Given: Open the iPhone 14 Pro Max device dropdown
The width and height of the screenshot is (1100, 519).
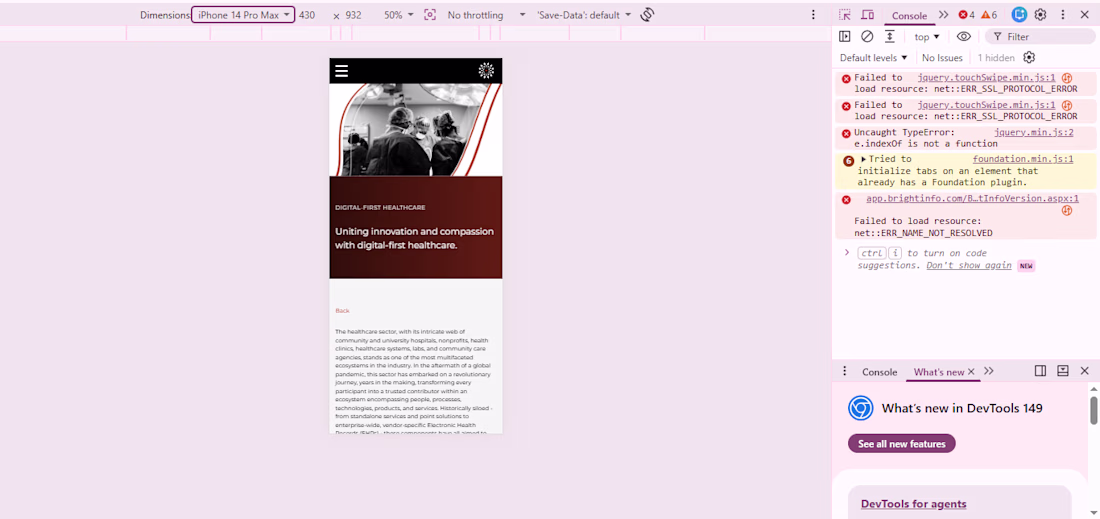Looking at the screenshot, I should tap(243, 15).
